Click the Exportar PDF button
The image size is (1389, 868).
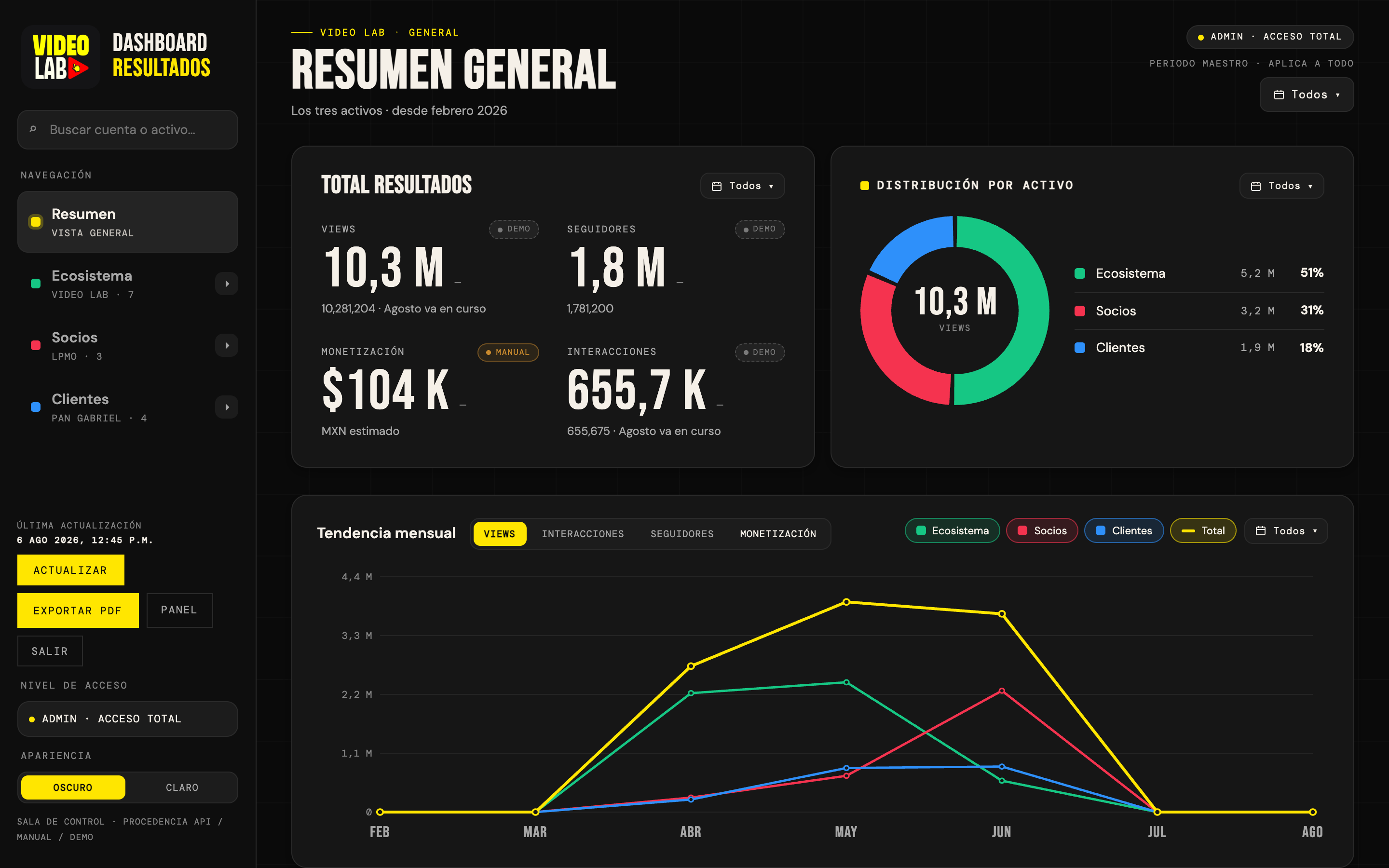(78, 610)
